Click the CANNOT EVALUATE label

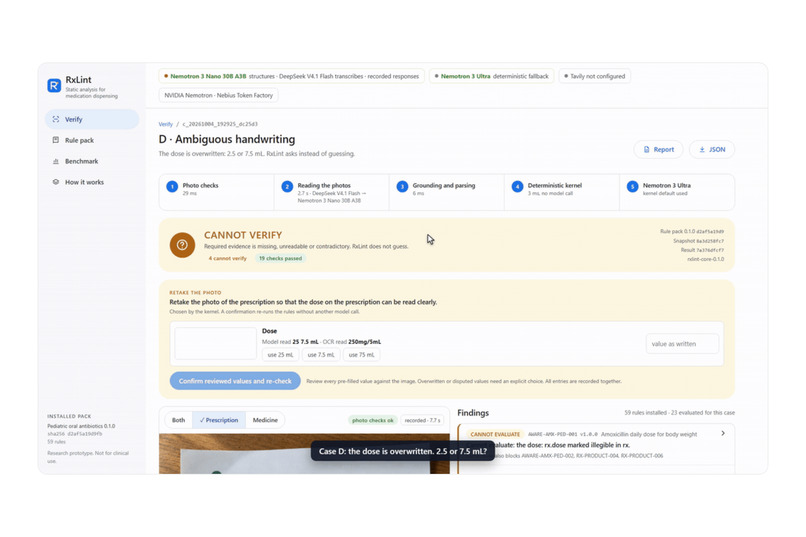click(x=495, y=434)
